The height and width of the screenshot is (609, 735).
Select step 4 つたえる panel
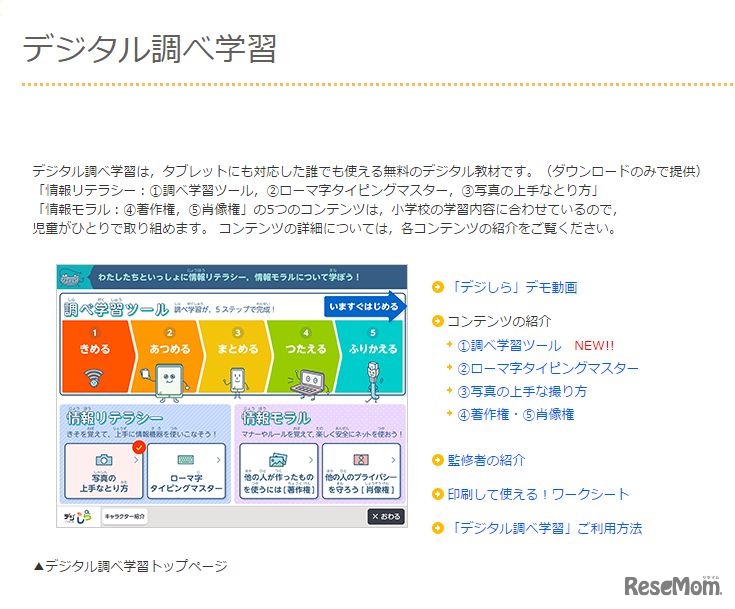tap(304, 357)
